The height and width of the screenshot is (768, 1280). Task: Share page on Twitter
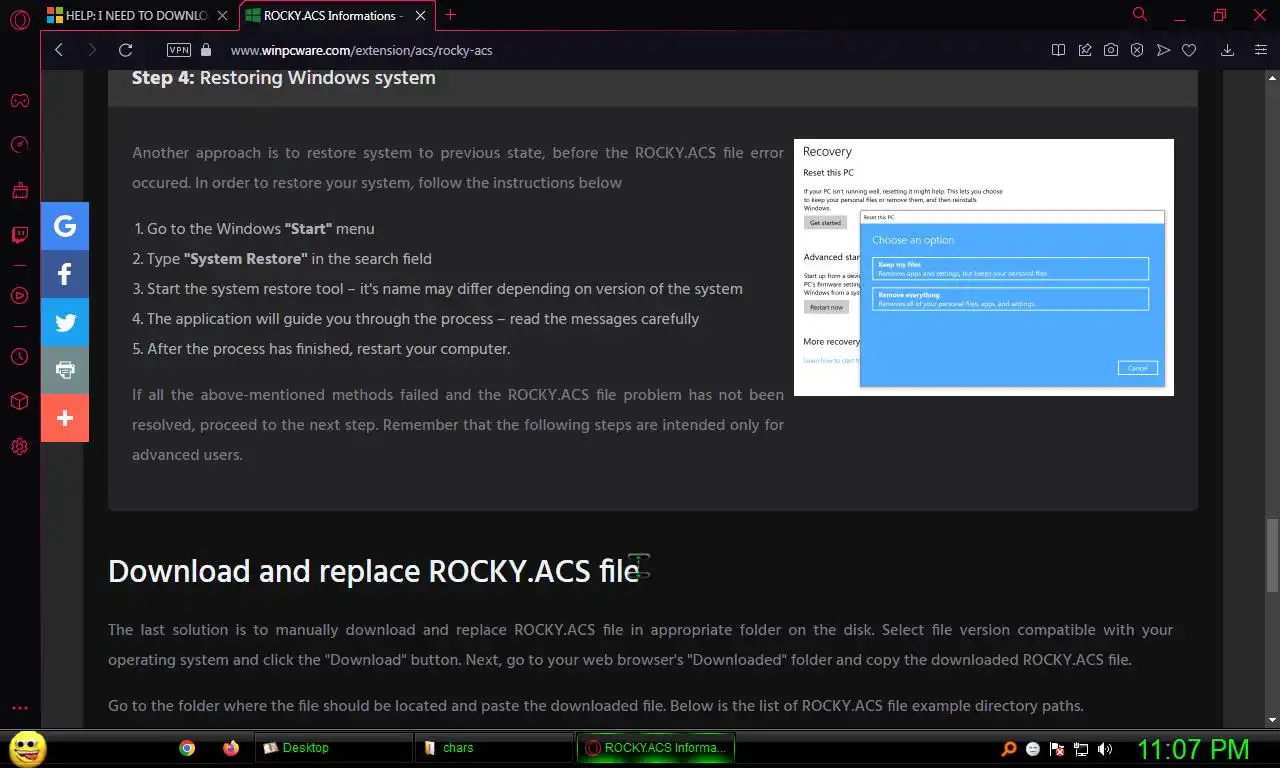65,322
